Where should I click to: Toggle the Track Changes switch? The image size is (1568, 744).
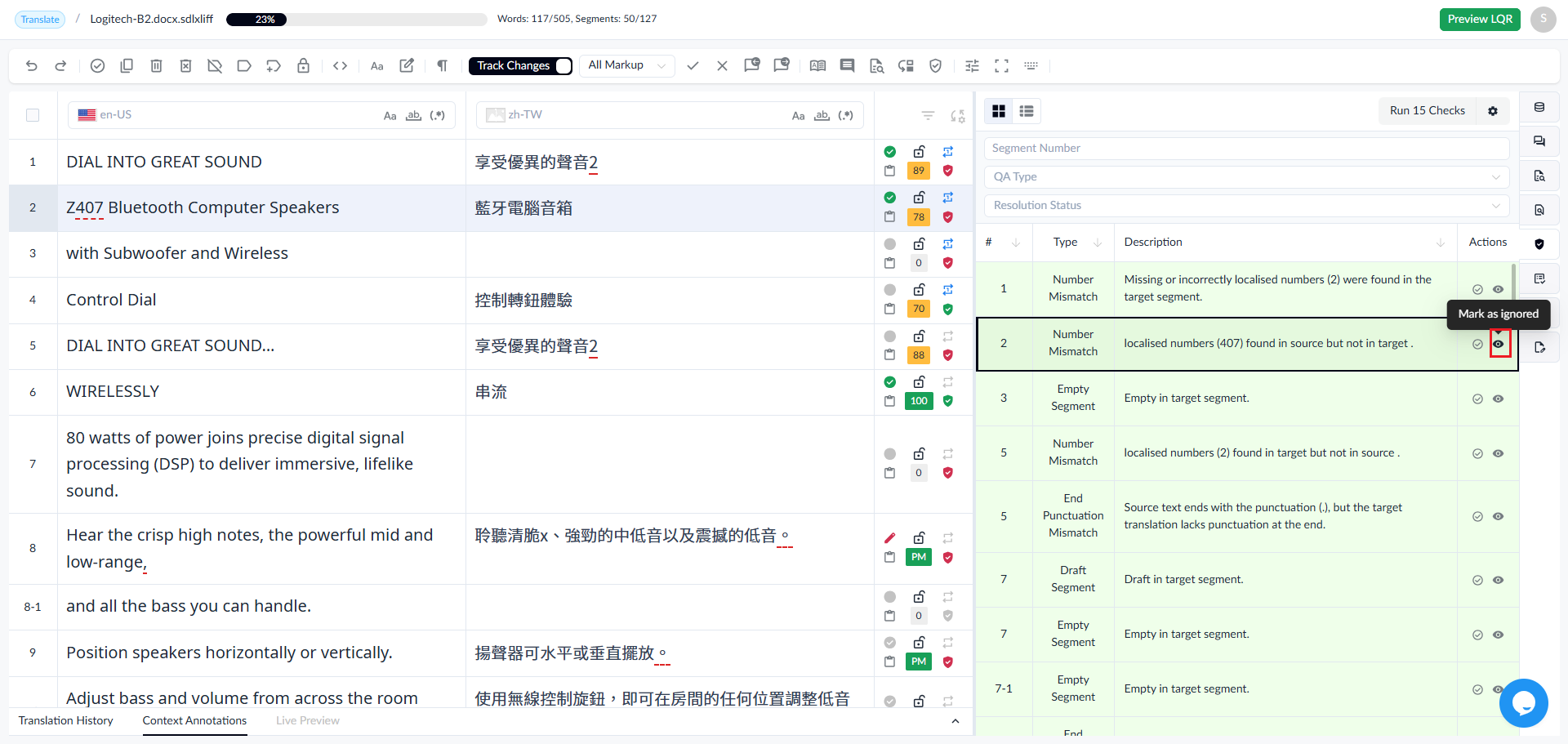(563, 66)
